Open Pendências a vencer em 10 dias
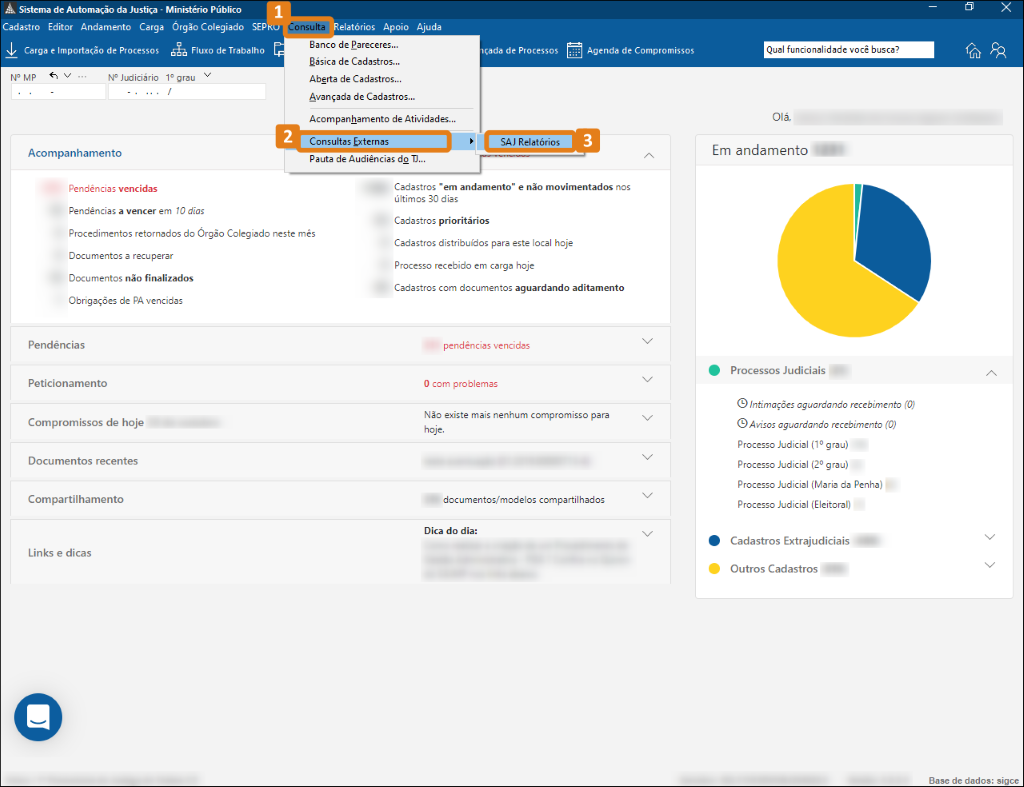The image size is (1024, 787). coord(136,211)
